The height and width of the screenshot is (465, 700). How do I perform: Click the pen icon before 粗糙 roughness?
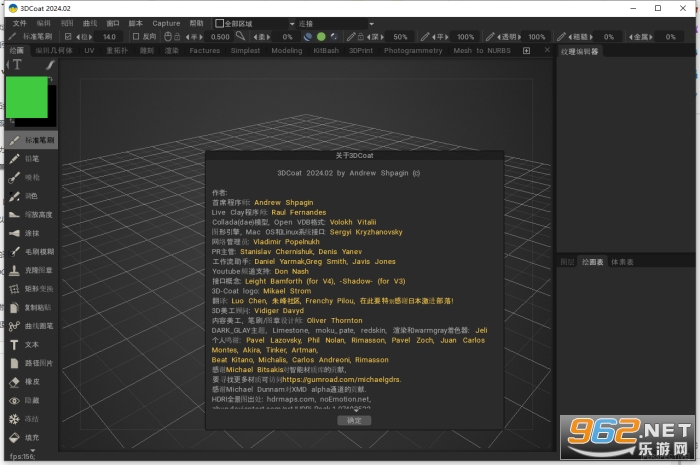coord(561,37)
